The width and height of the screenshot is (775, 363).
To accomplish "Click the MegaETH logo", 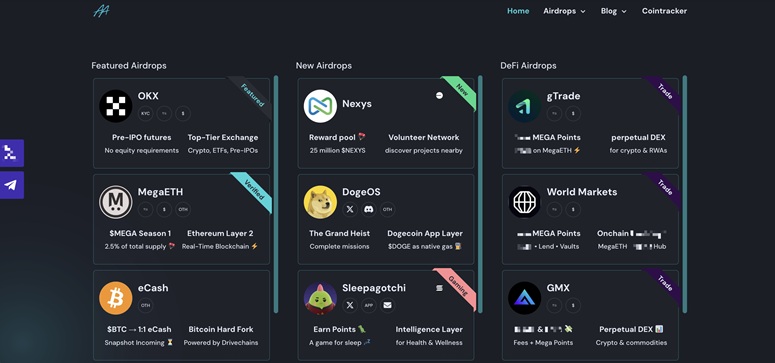I will pyautogui.click(x=116, y=202).
